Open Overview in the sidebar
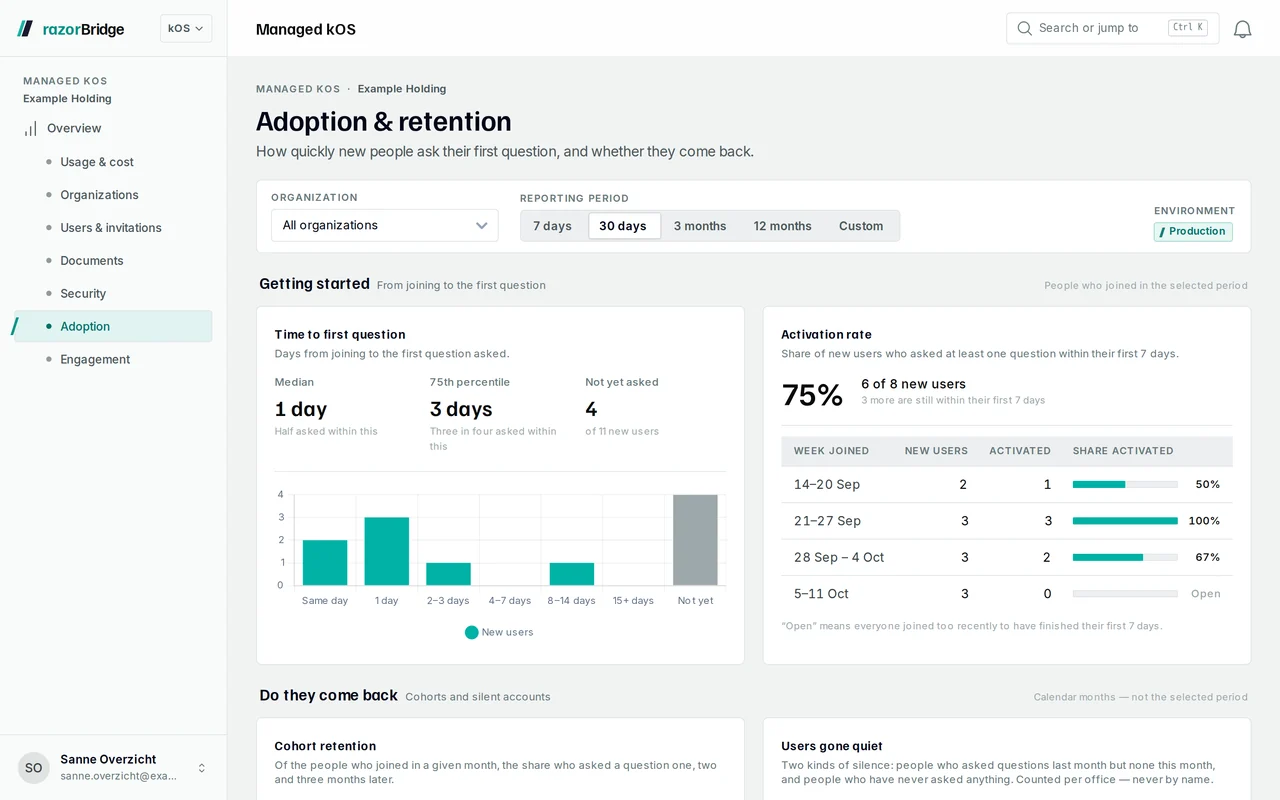 point(113,128)
